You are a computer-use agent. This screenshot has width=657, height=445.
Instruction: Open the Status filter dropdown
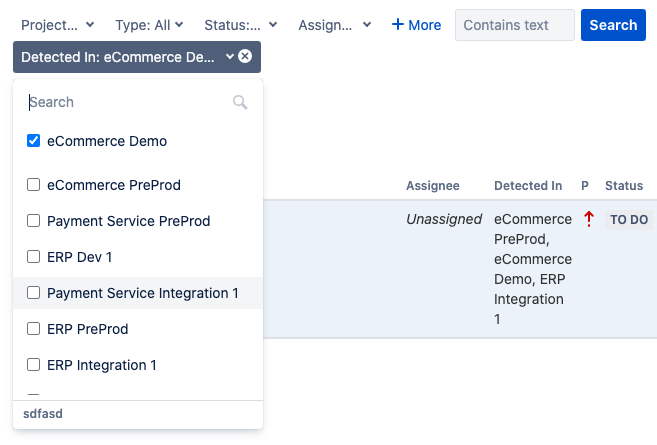click(240, 25)
